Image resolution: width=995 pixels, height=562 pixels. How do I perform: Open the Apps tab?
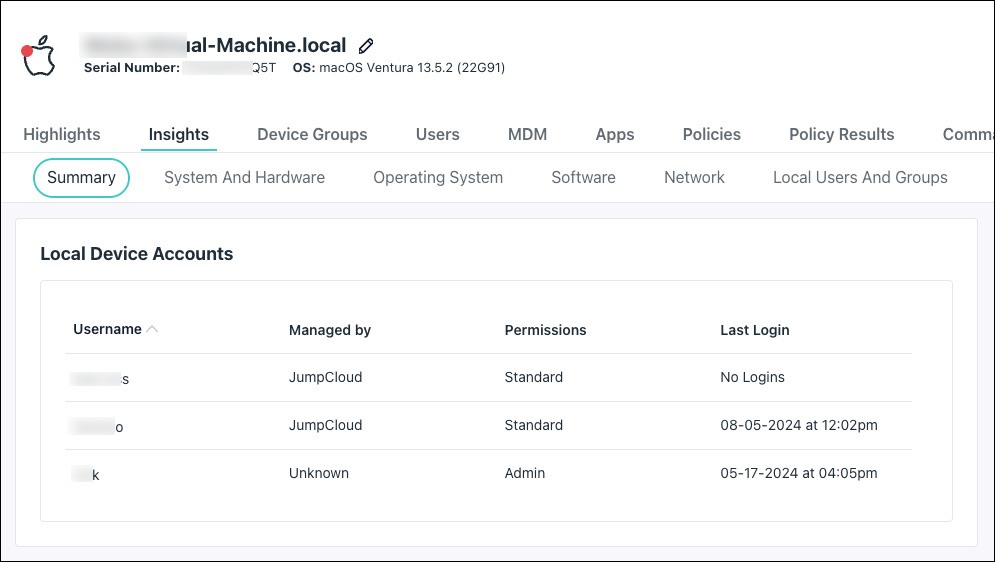coord(615,134)
